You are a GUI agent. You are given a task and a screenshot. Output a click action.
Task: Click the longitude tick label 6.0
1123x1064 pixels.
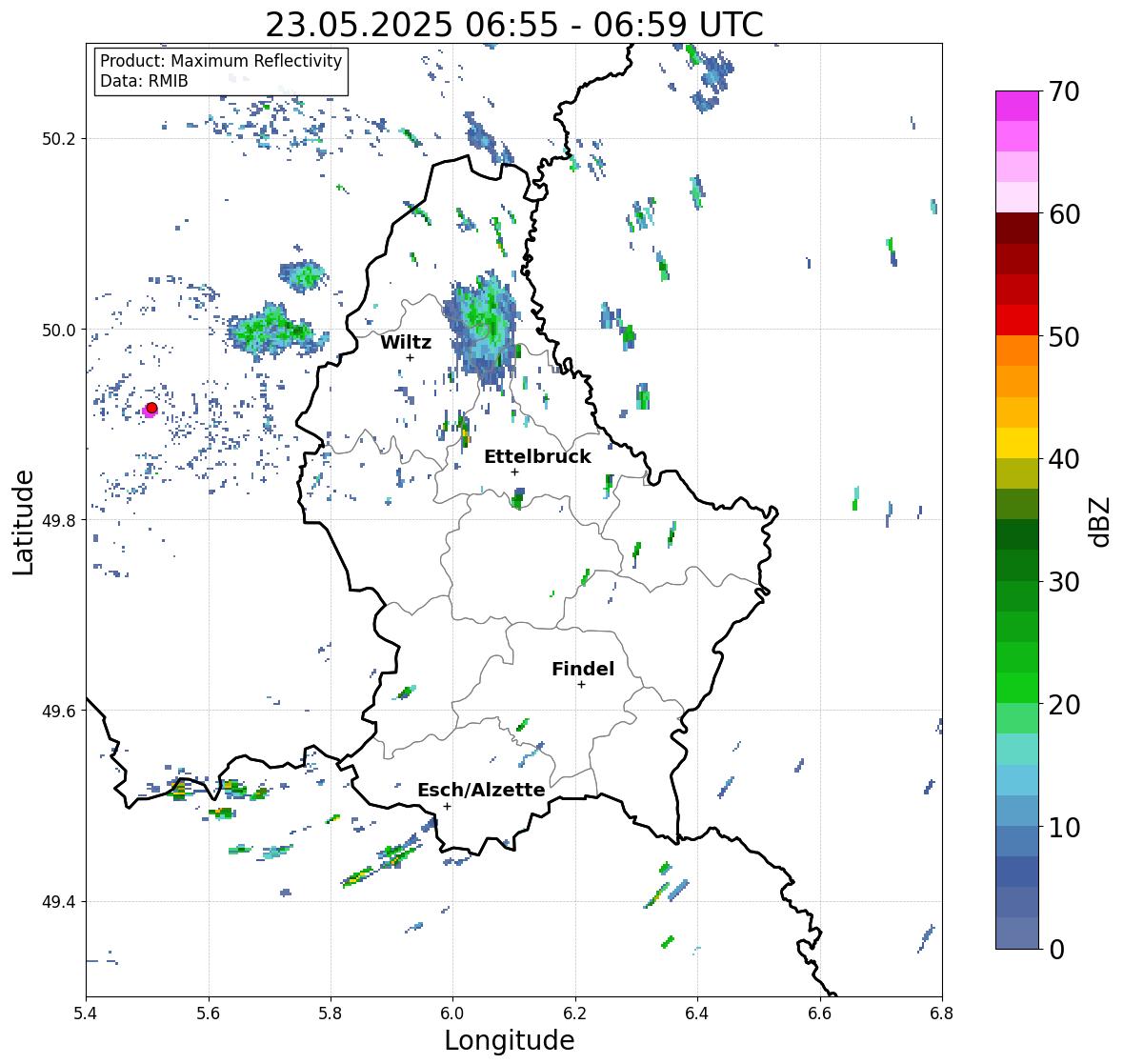click(452, 1014)
